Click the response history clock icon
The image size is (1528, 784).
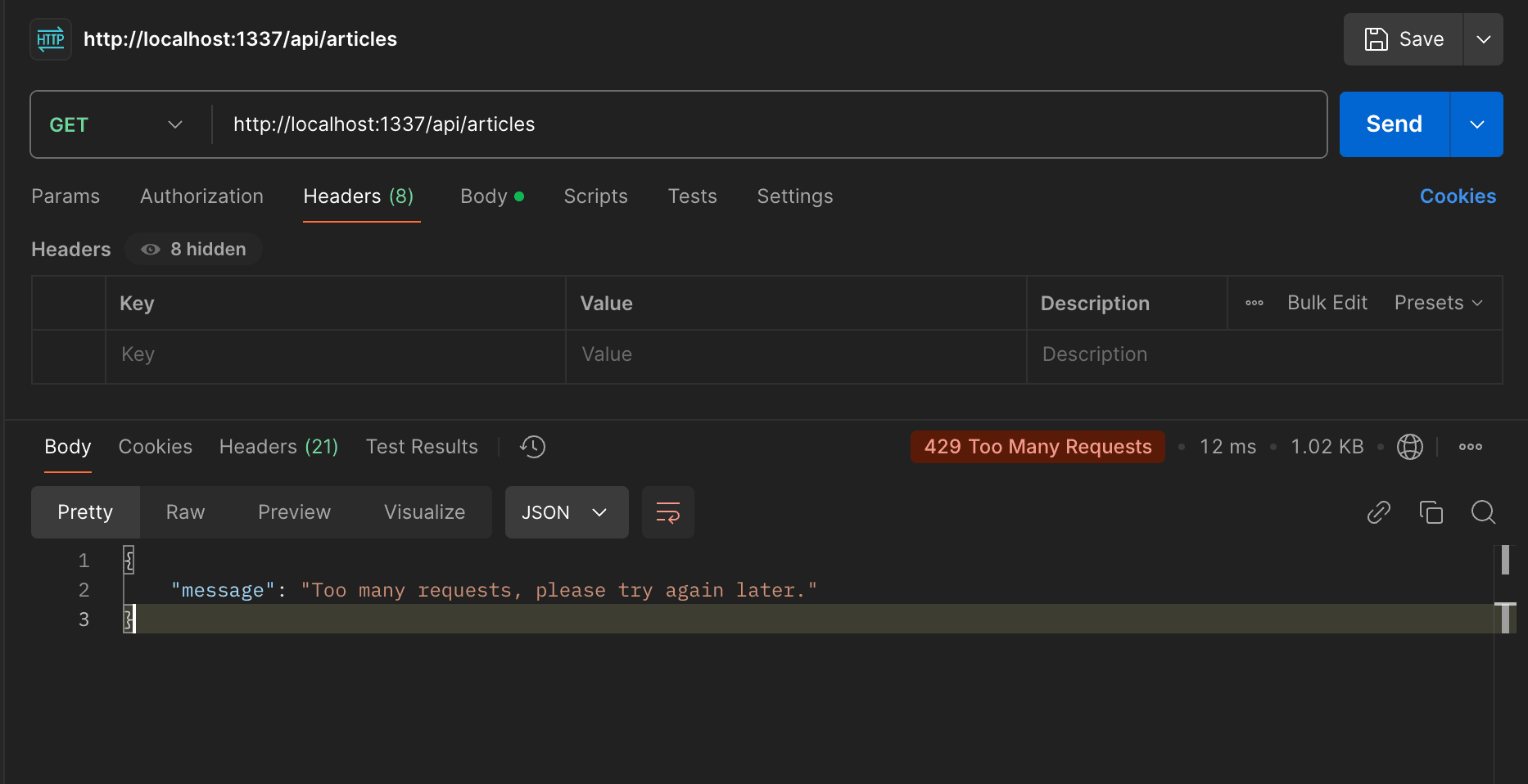pos(533,447)
